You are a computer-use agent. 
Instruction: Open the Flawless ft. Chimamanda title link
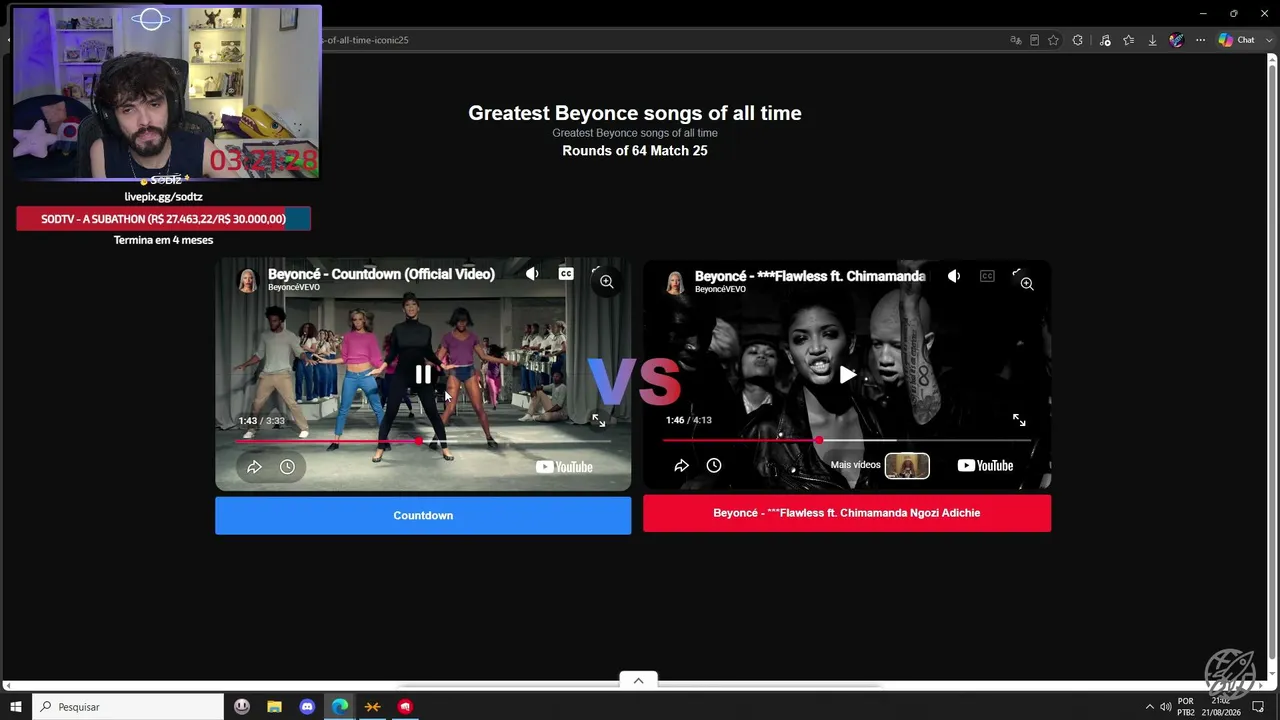810,276
